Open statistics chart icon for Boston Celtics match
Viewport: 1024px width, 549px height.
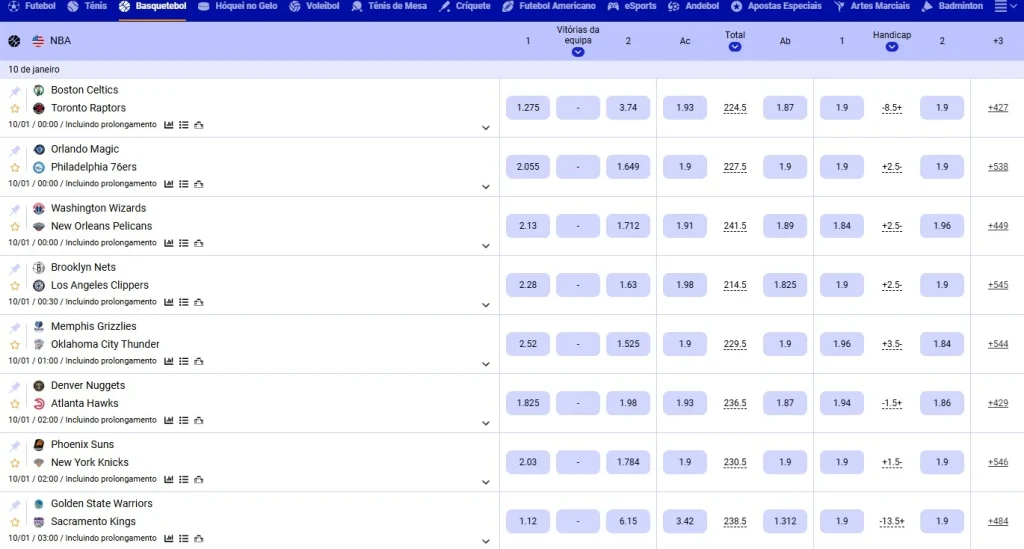coord(168,125)
